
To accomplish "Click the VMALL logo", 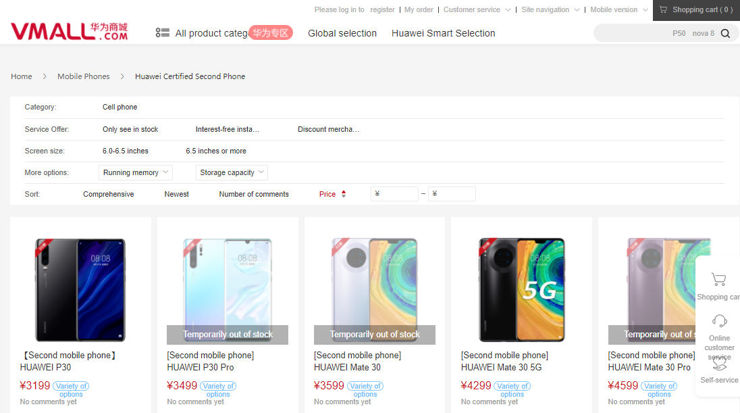I will (x=69, y=32).
